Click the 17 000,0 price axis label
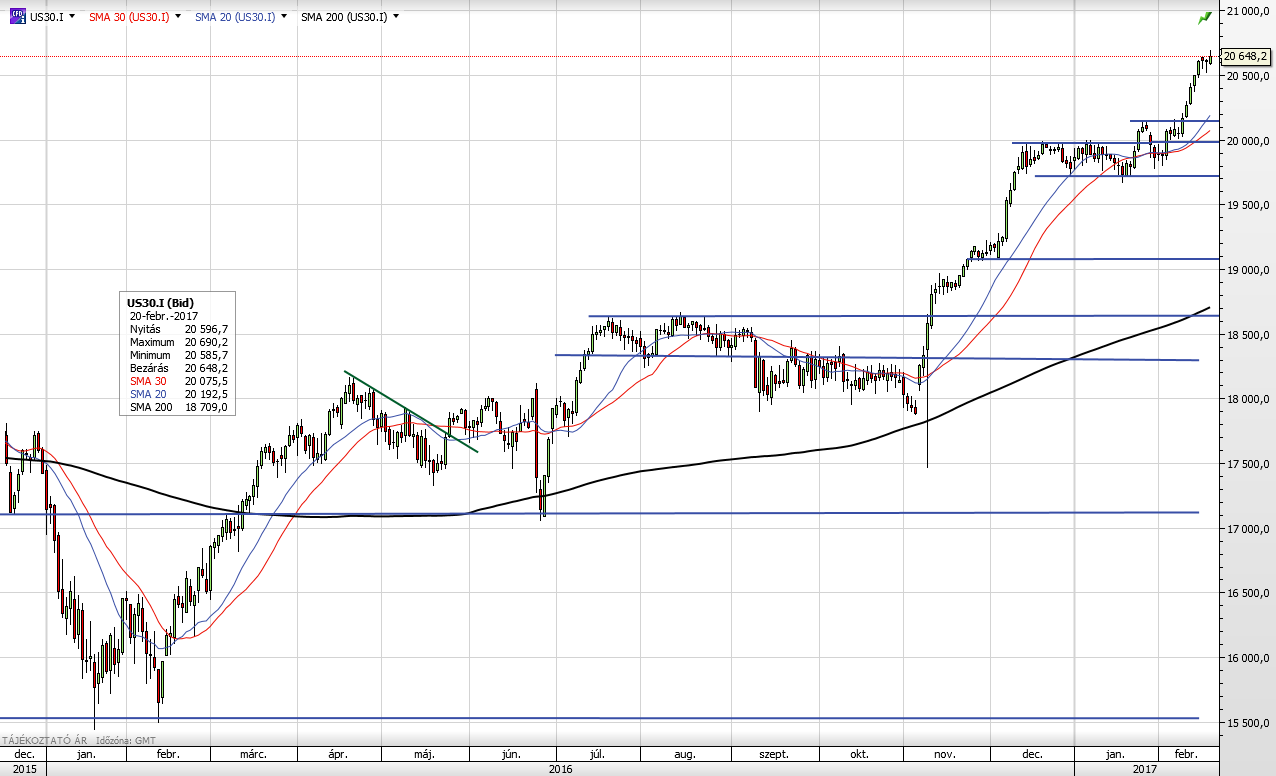 [x=1247, y=529]
